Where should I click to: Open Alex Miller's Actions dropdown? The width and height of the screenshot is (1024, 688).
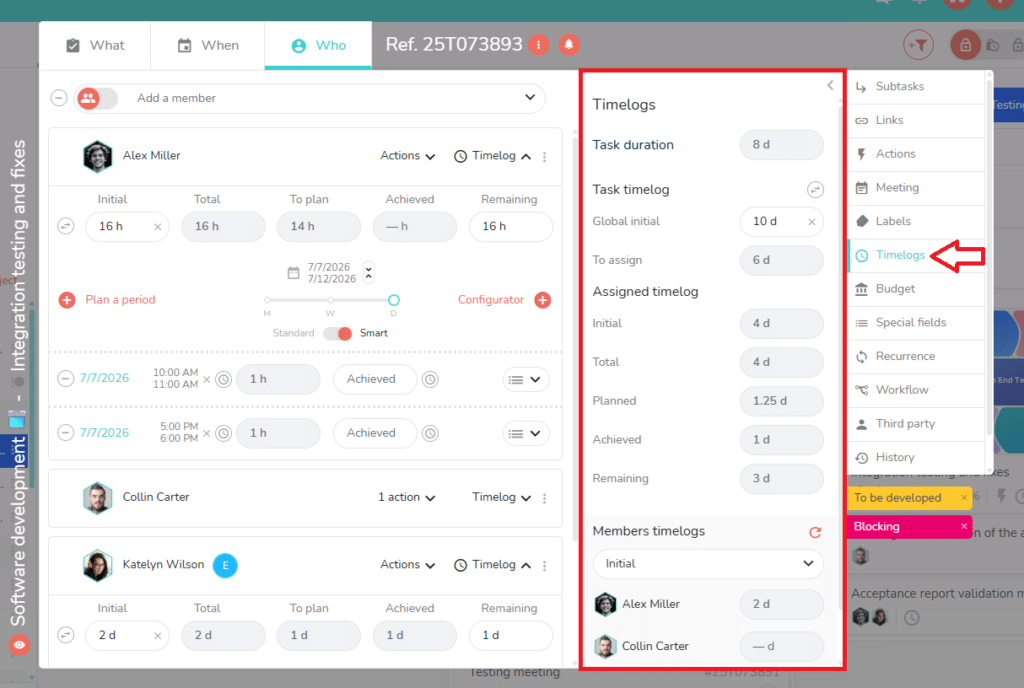408,155
